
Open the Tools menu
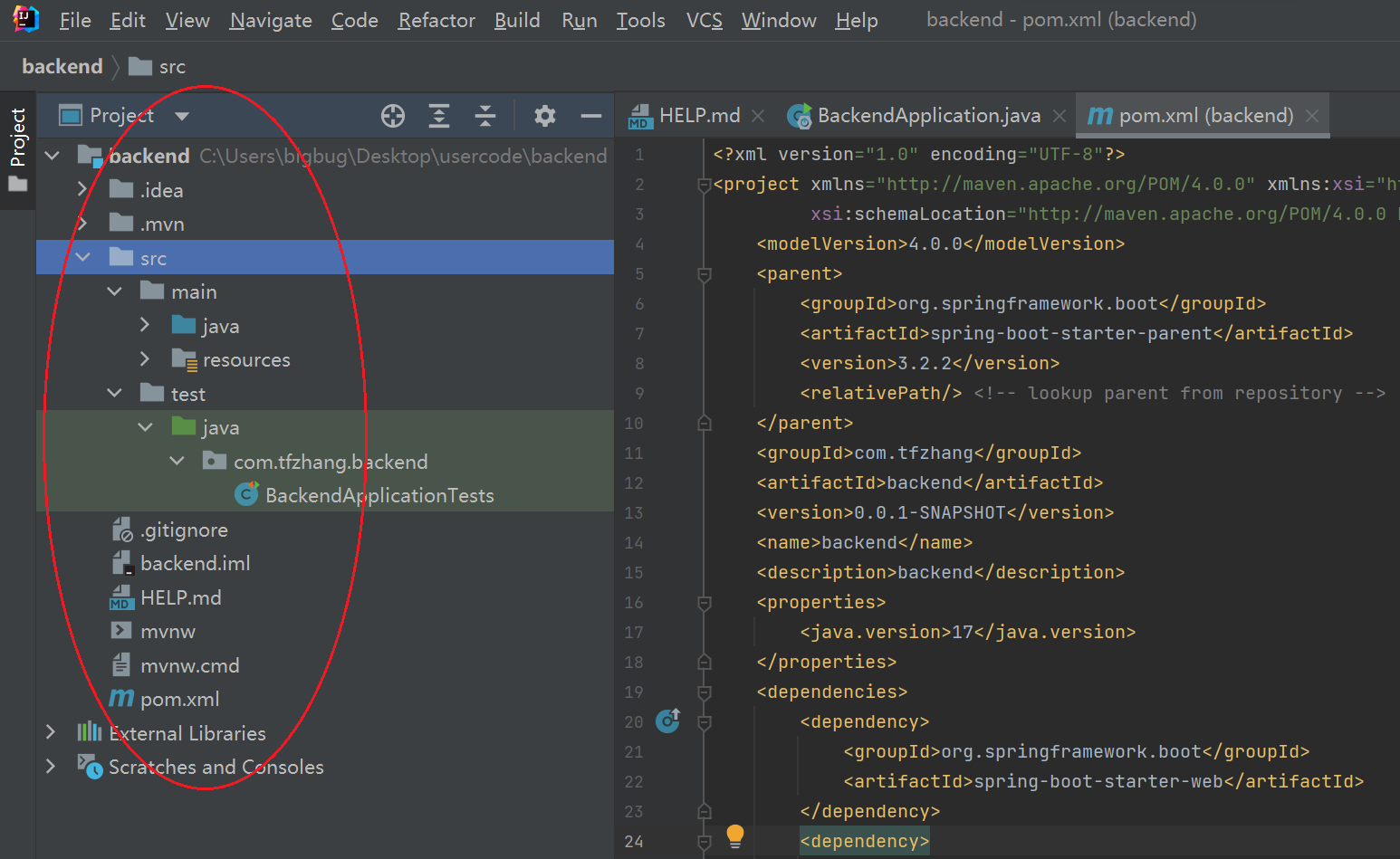coord(640,20)
